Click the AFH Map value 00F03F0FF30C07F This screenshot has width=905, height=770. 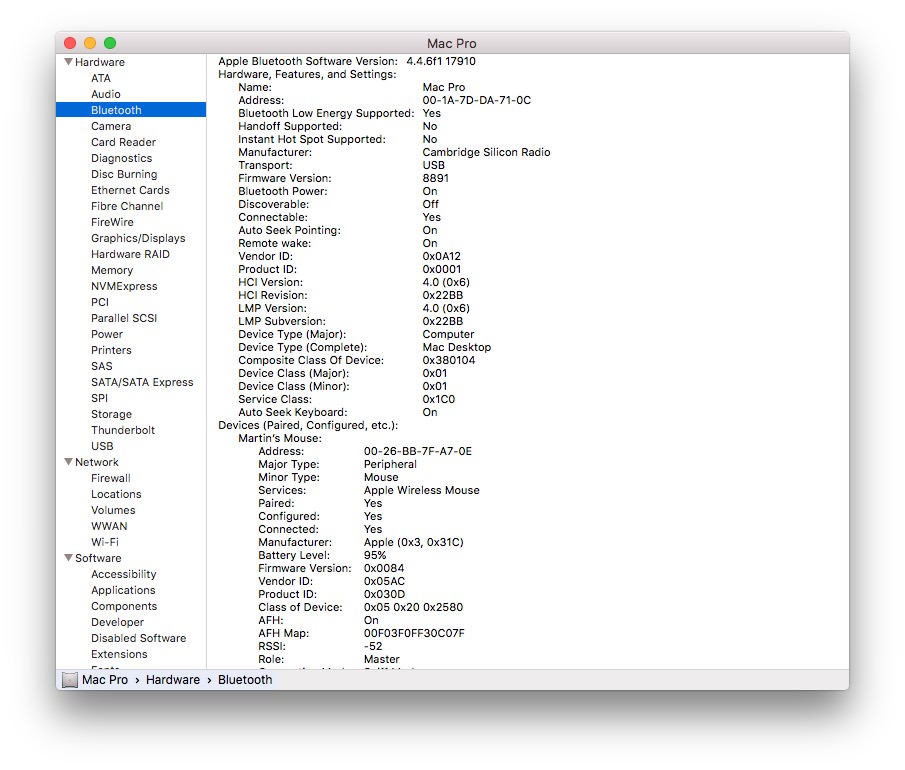(x=414, y=633)
